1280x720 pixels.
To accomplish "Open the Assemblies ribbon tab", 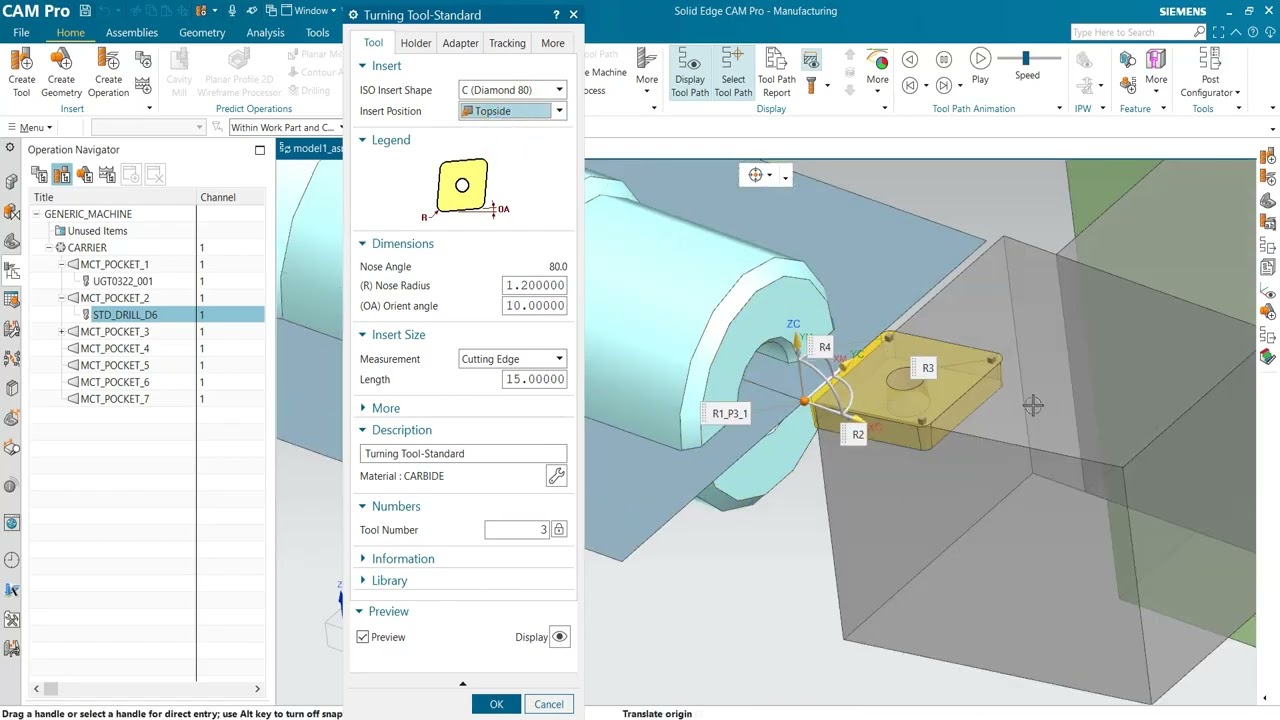I will (132, 33).
